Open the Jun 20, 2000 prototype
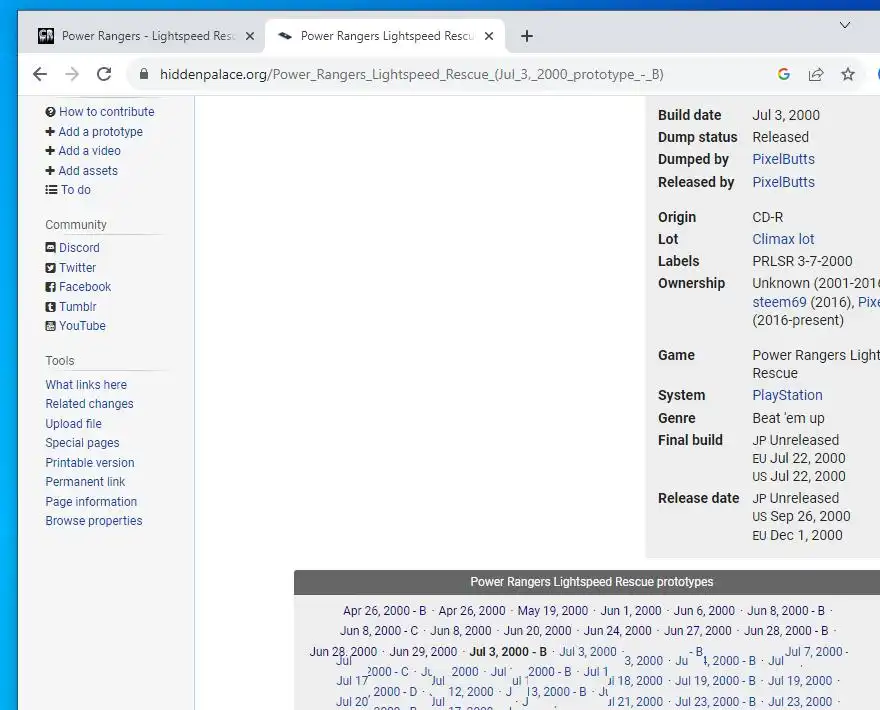This screenshot has height=710, width=880. [x=537, y=631]
